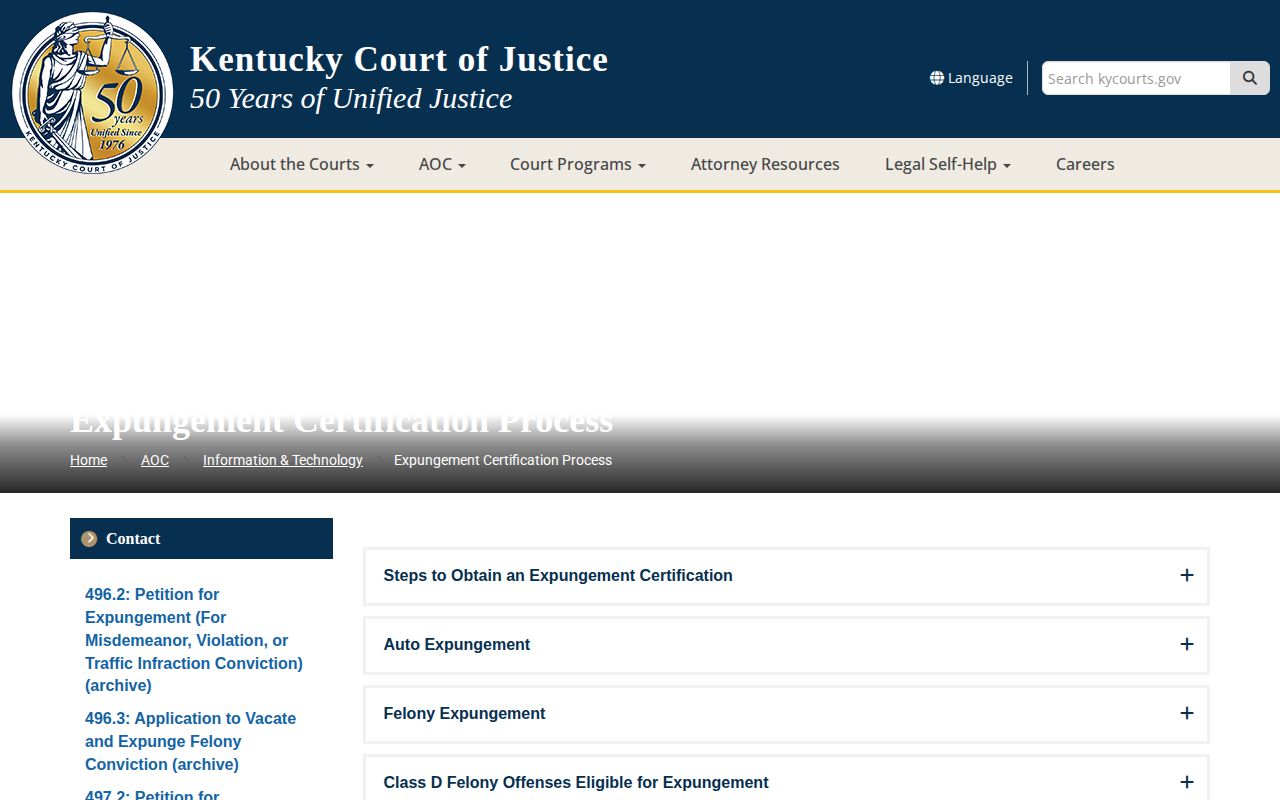Image resolution: width=1280 pixels, height=800 pixels.
Task: Click plus icon on Class D Felony Offenses row
Action: click(x=1187, y=782)
